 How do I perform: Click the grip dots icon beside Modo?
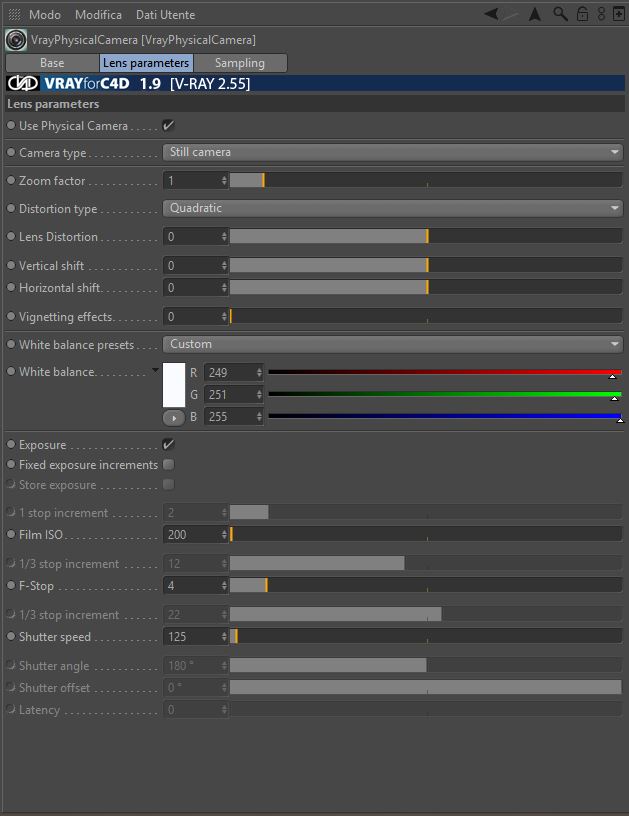point(15,15)
